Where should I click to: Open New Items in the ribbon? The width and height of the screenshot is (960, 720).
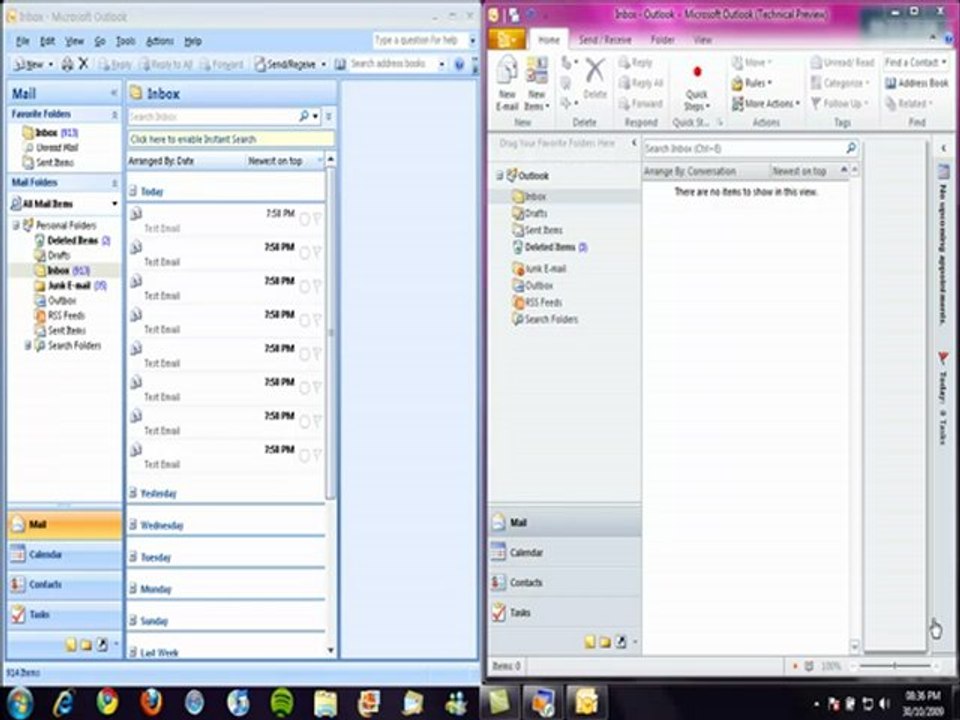pos(537,83)
